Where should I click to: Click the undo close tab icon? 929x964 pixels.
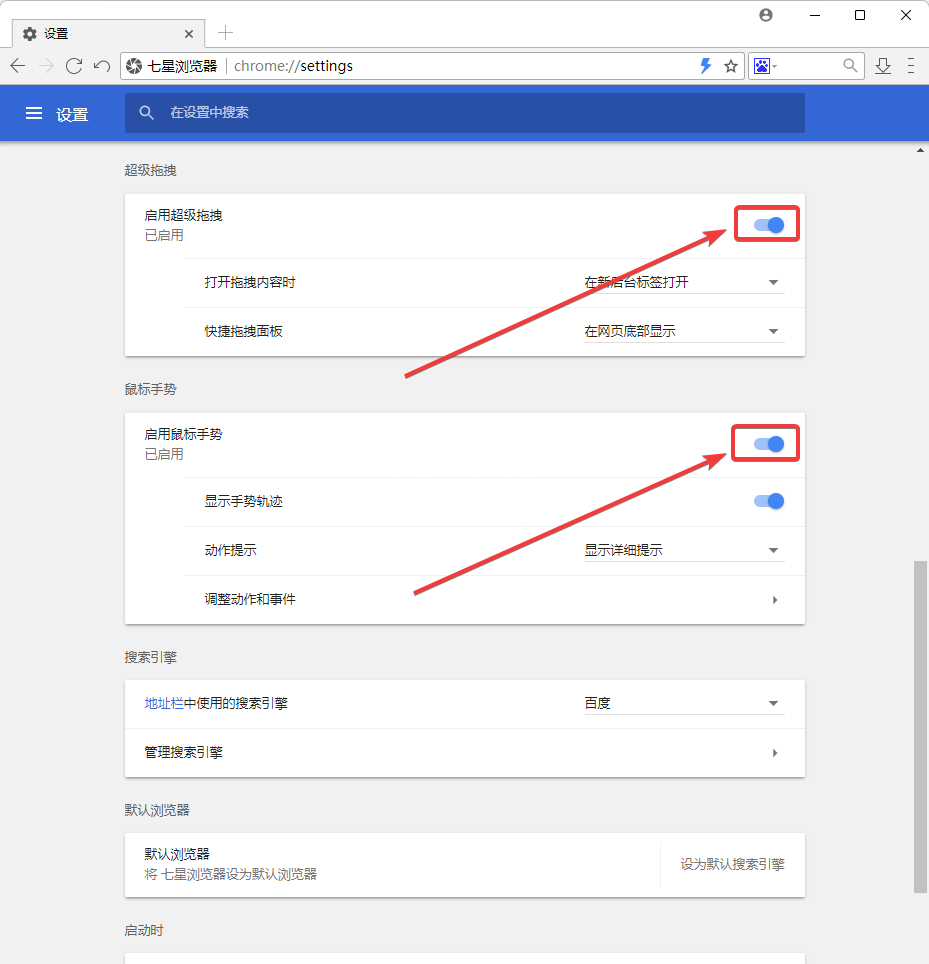point(102,66)
